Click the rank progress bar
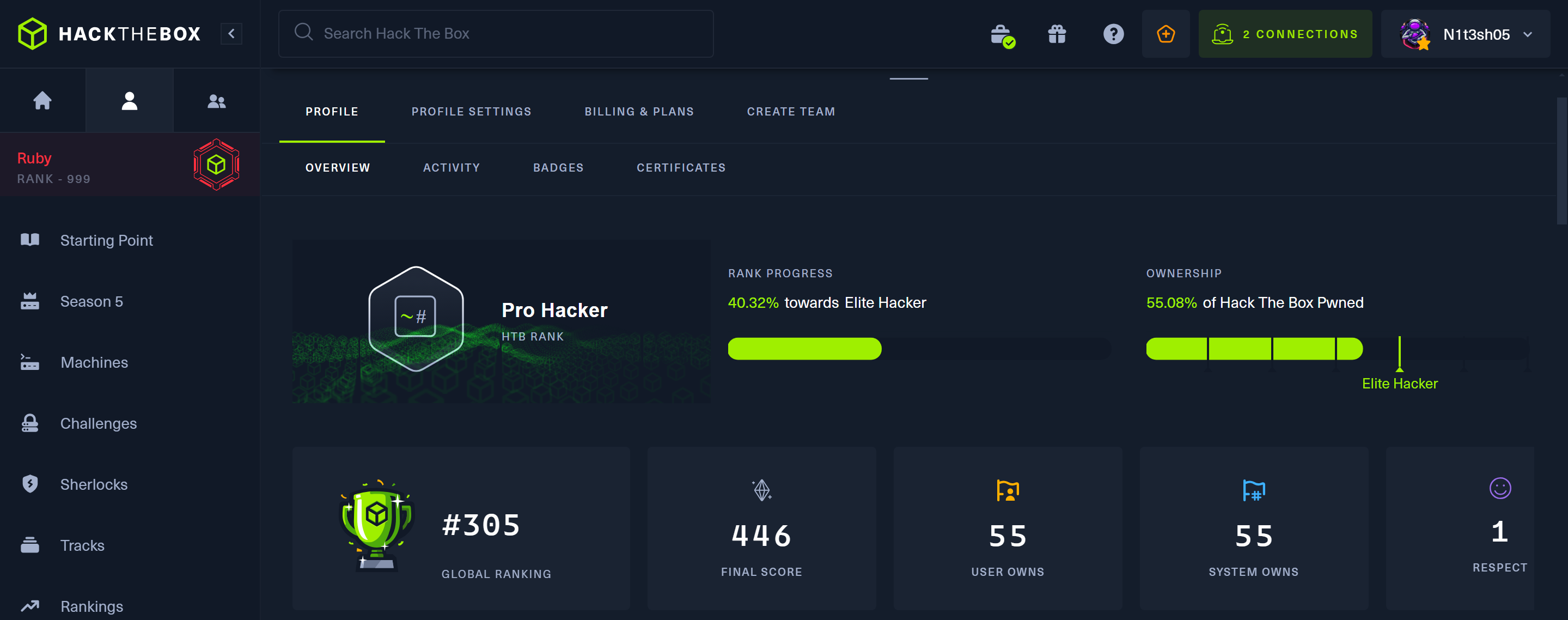 (920, 348)
